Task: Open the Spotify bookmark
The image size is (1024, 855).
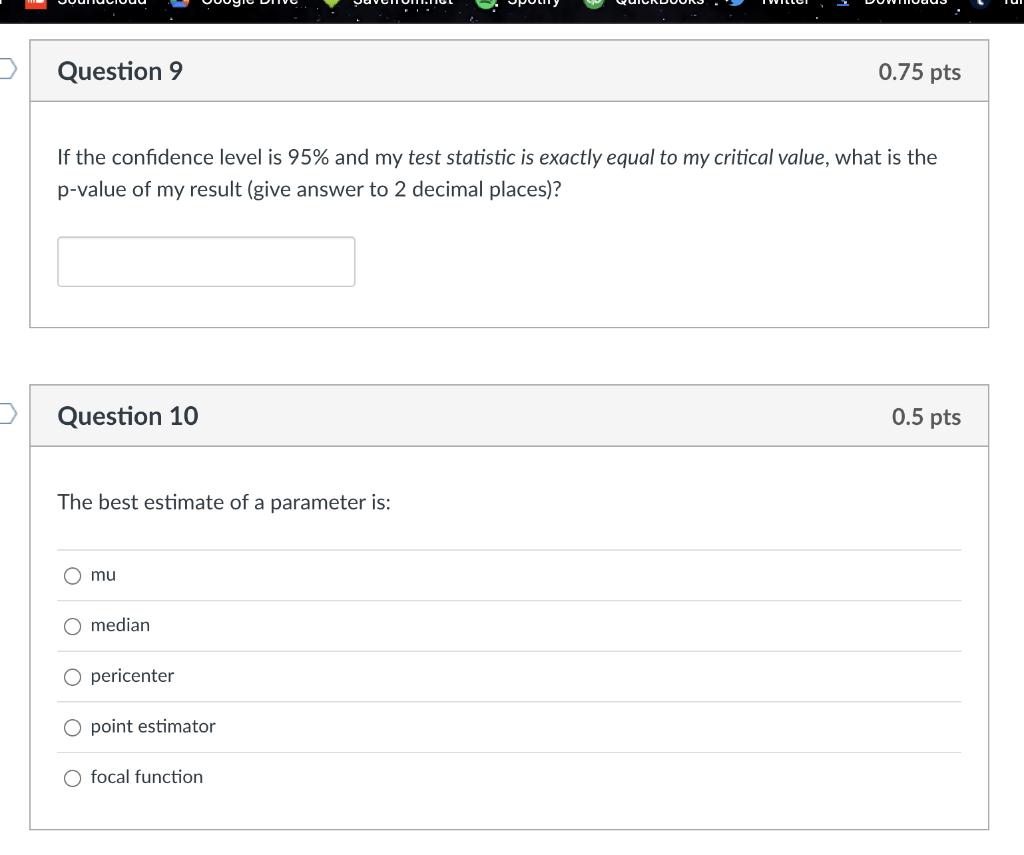Action: (520, 4)
